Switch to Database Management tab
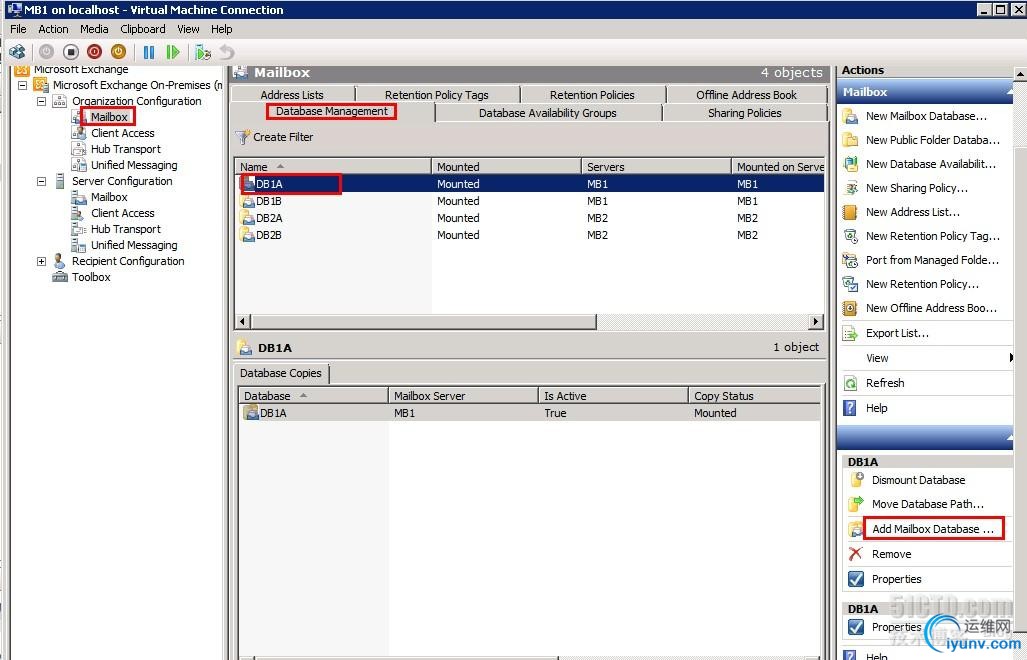This screenshot has height=660, width=1027. pos(332,112)
